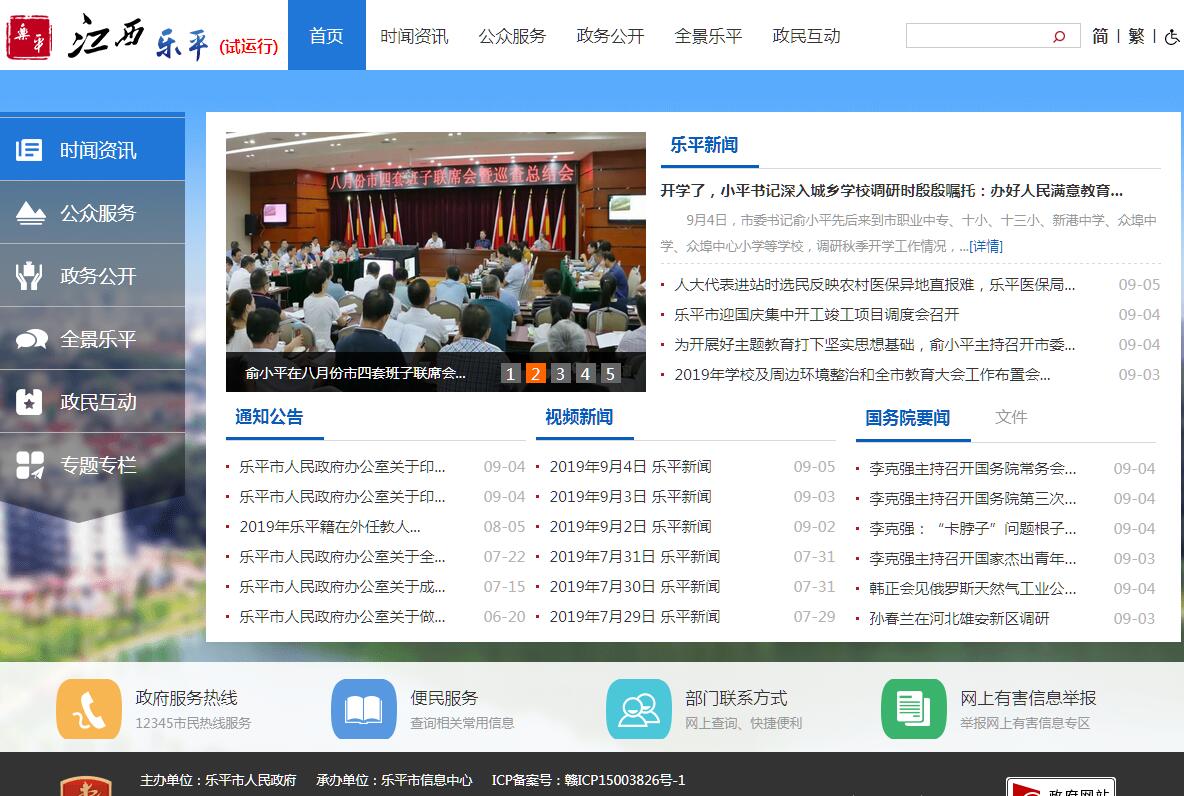This screenshot has width=1184, height=796.
Task: Switch to the 文件 tab
Action: (1011, 417)
